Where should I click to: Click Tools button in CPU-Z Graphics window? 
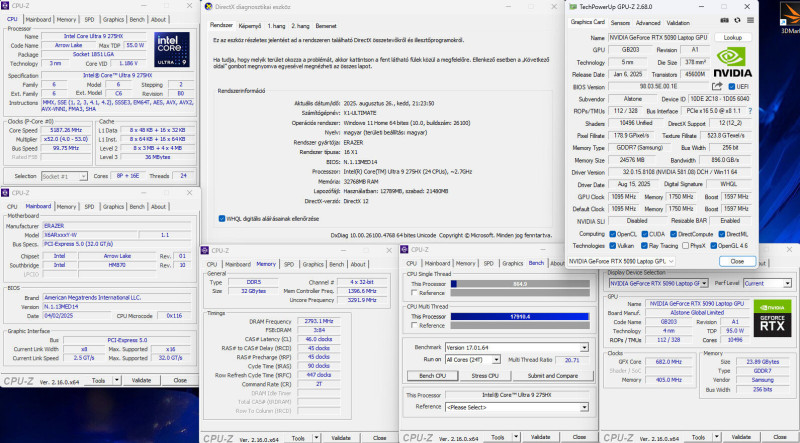tap(698, 437)
